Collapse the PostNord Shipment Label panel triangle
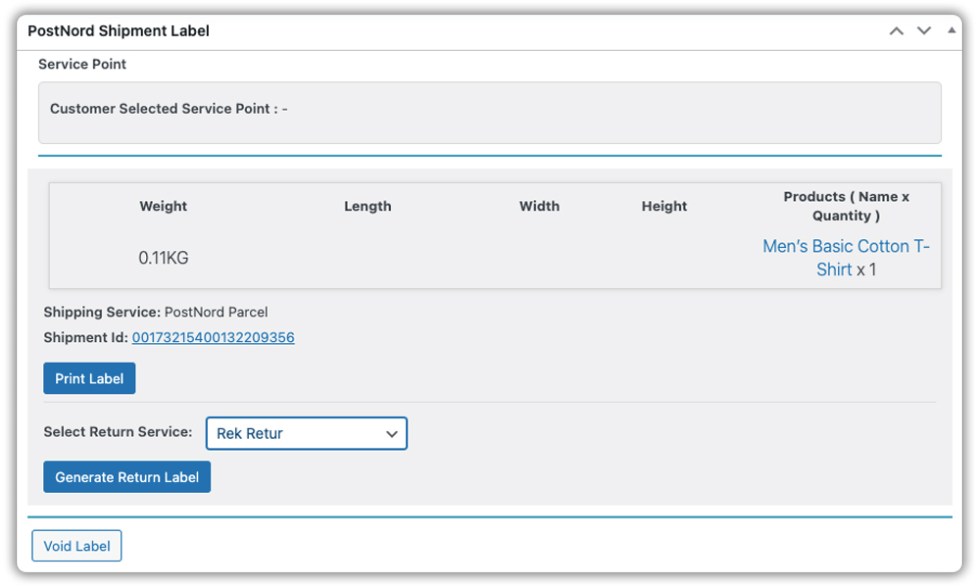Image resolution: width=980 pixels, height=587 pixels. tap(951, 30)
